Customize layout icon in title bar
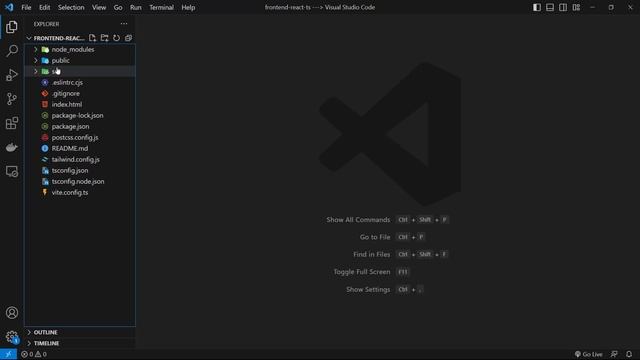The width and height of the screenshot is (640, 360). (576, 7)
